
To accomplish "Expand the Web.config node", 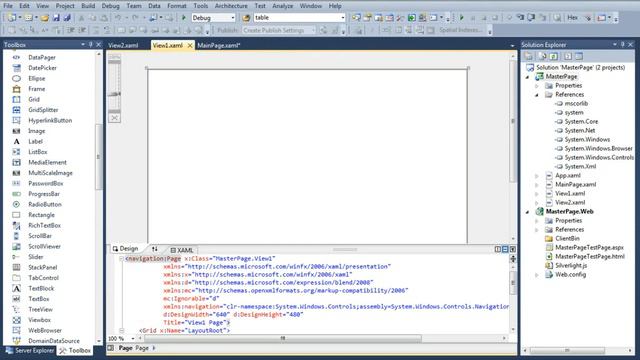I will 537,275.
